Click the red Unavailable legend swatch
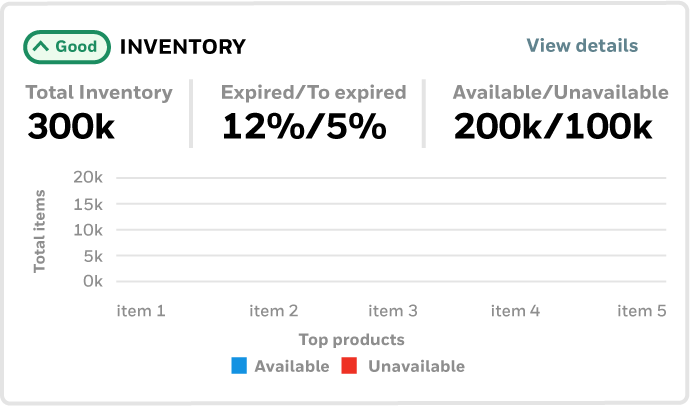This screenshot has height=406, width=690. point(351,366)
